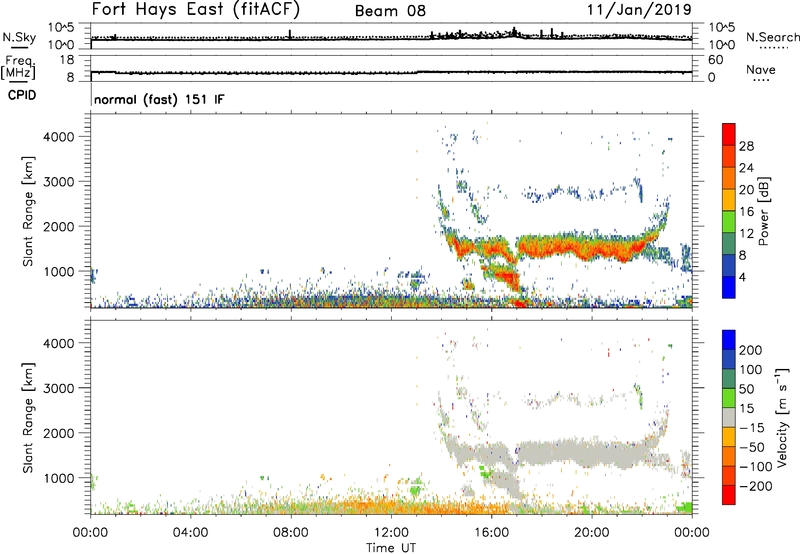Click the '04:00' time axis label
The height and width of the screenshot is (554, 800).
(190, 533)
